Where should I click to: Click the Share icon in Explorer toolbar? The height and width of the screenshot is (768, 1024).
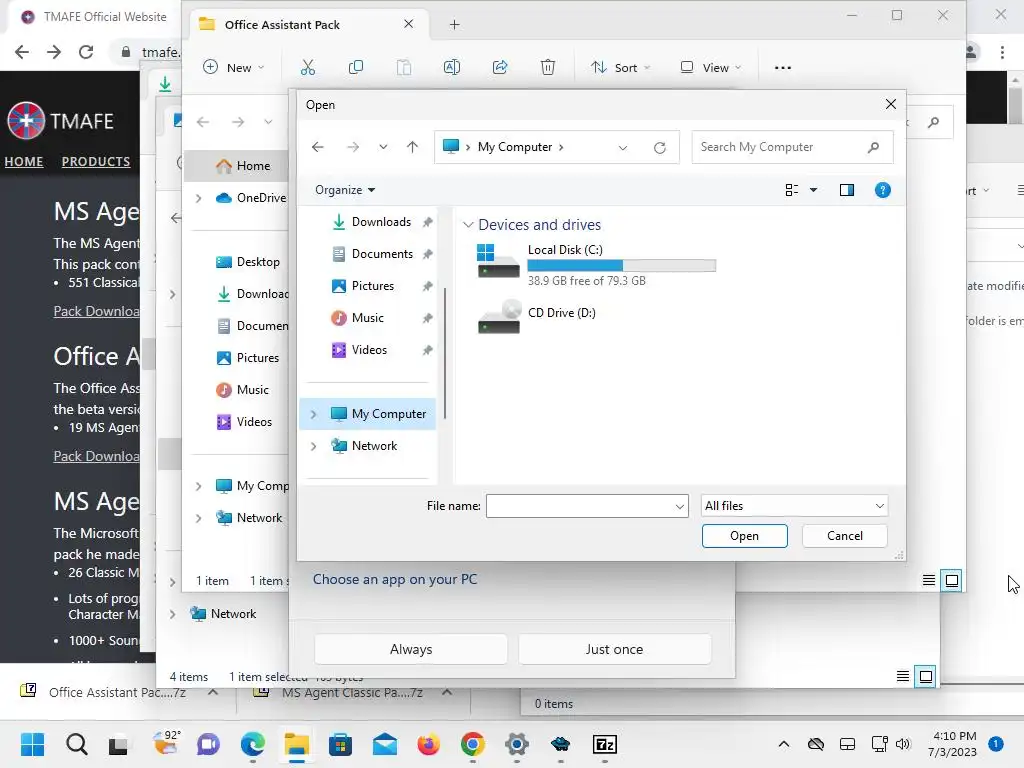[x=500, y=67]
